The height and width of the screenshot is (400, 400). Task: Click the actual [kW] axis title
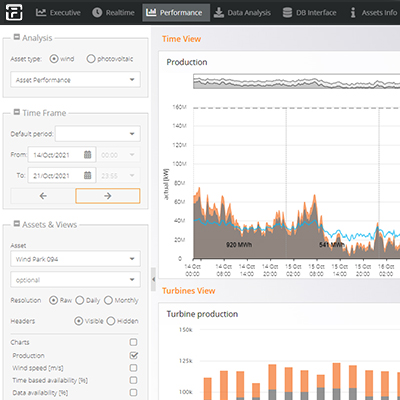[x=166, y=184]
